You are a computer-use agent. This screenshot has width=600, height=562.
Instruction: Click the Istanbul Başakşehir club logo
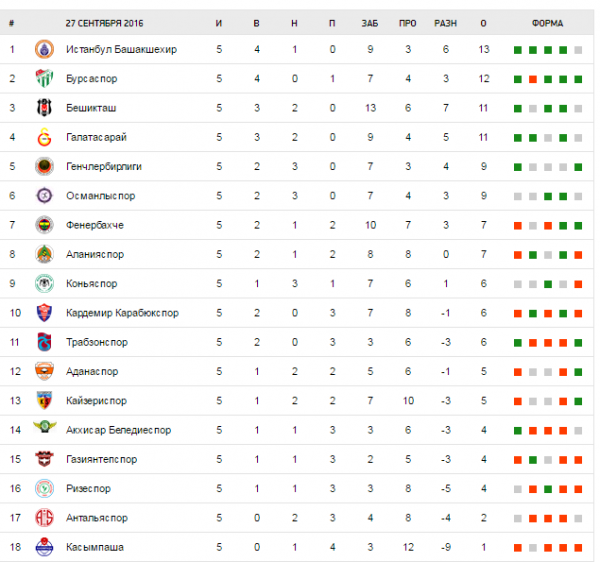pyautogui.click(x=43, y=49)
